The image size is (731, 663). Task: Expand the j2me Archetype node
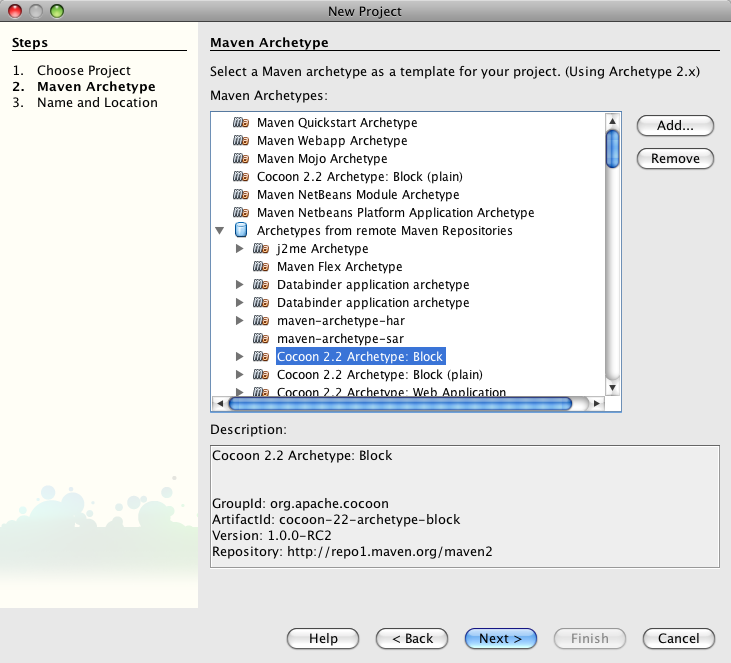(x=239, y=249)
